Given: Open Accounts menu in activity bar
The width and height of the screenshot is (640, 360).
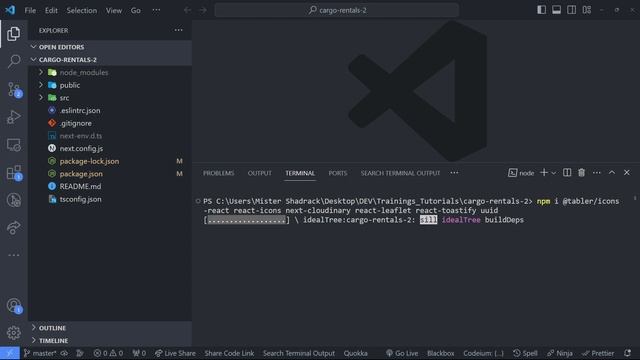Looking at the screenshot, I should [13, 306].
